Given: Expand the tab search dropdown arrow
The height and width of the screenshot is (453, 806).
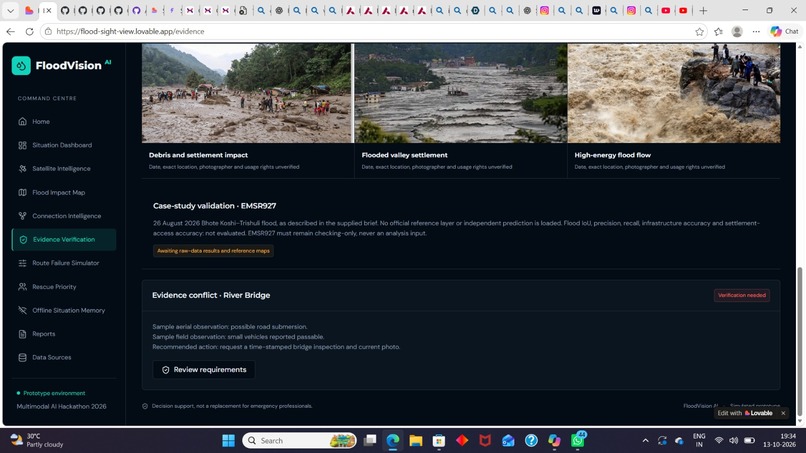Looking at the screenshot, I should [10, 10].
